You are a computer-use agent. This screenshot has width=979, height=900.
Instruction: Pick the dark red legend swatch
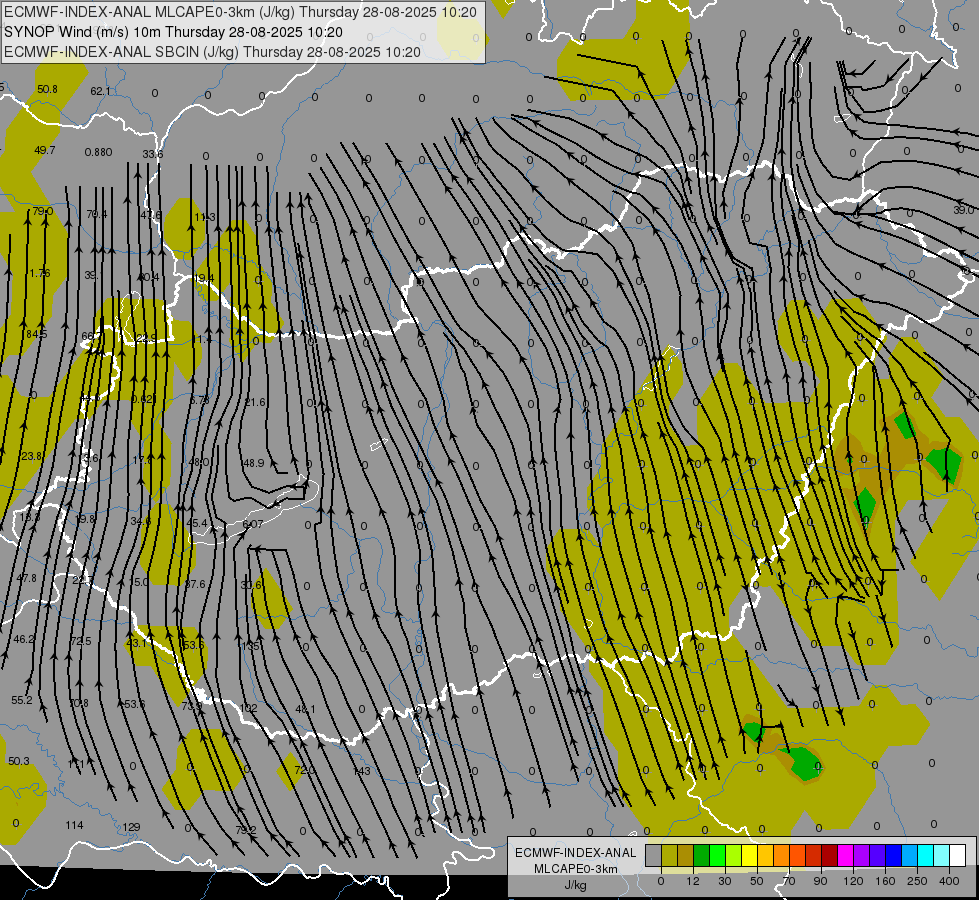click(x=830, y=855)
